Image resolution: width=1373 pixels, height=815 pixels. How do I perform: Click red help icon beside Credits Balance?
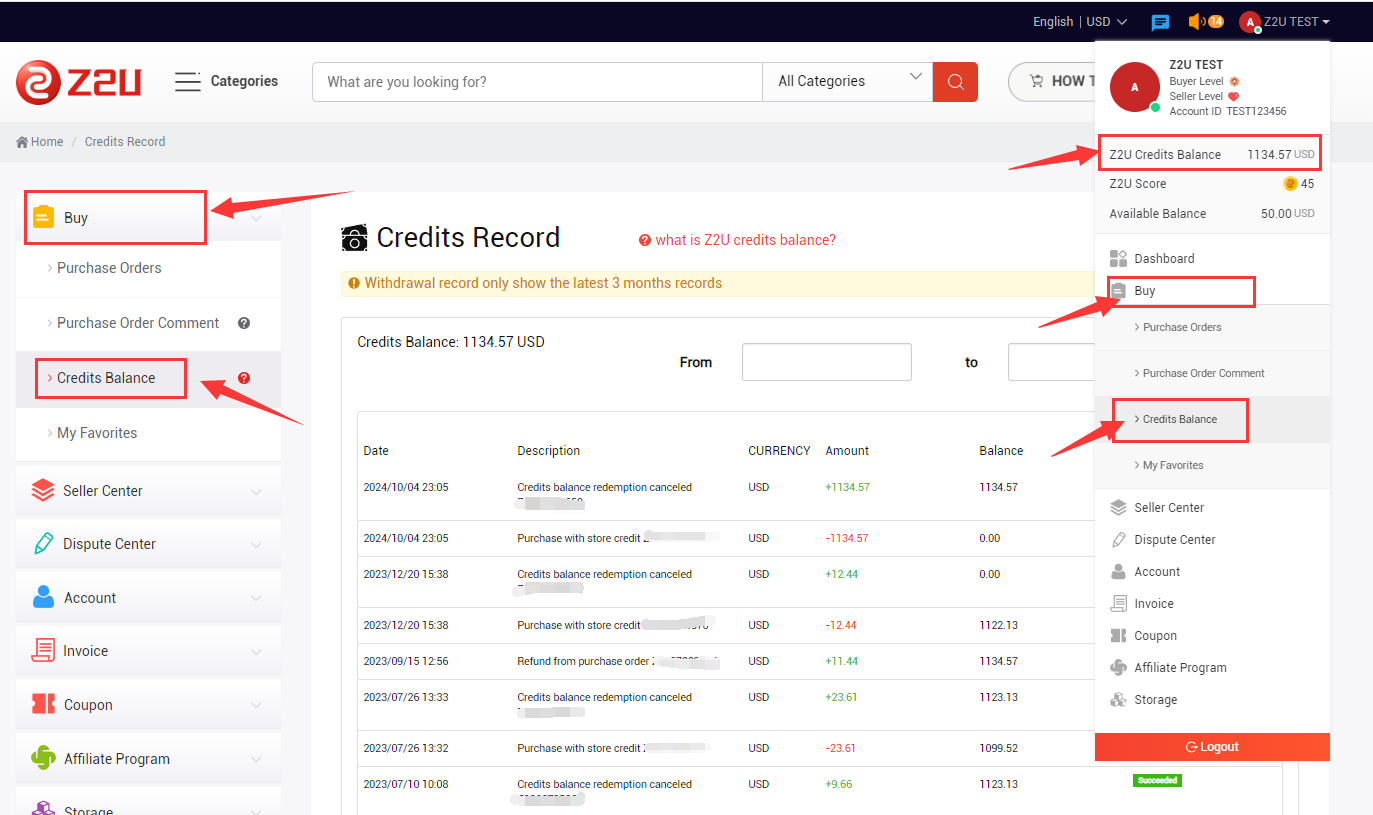244,378
